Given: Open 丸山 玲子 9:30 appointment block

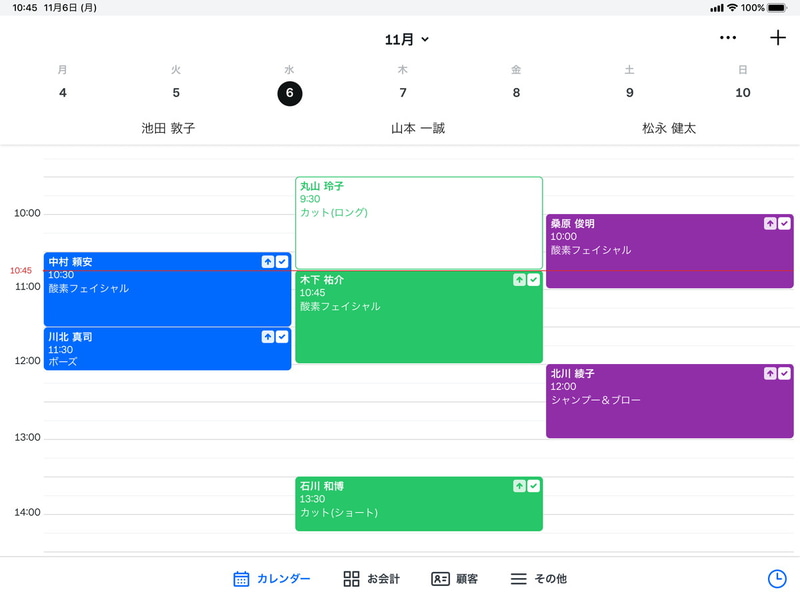Looking at the screenshot, I should 418,222.
